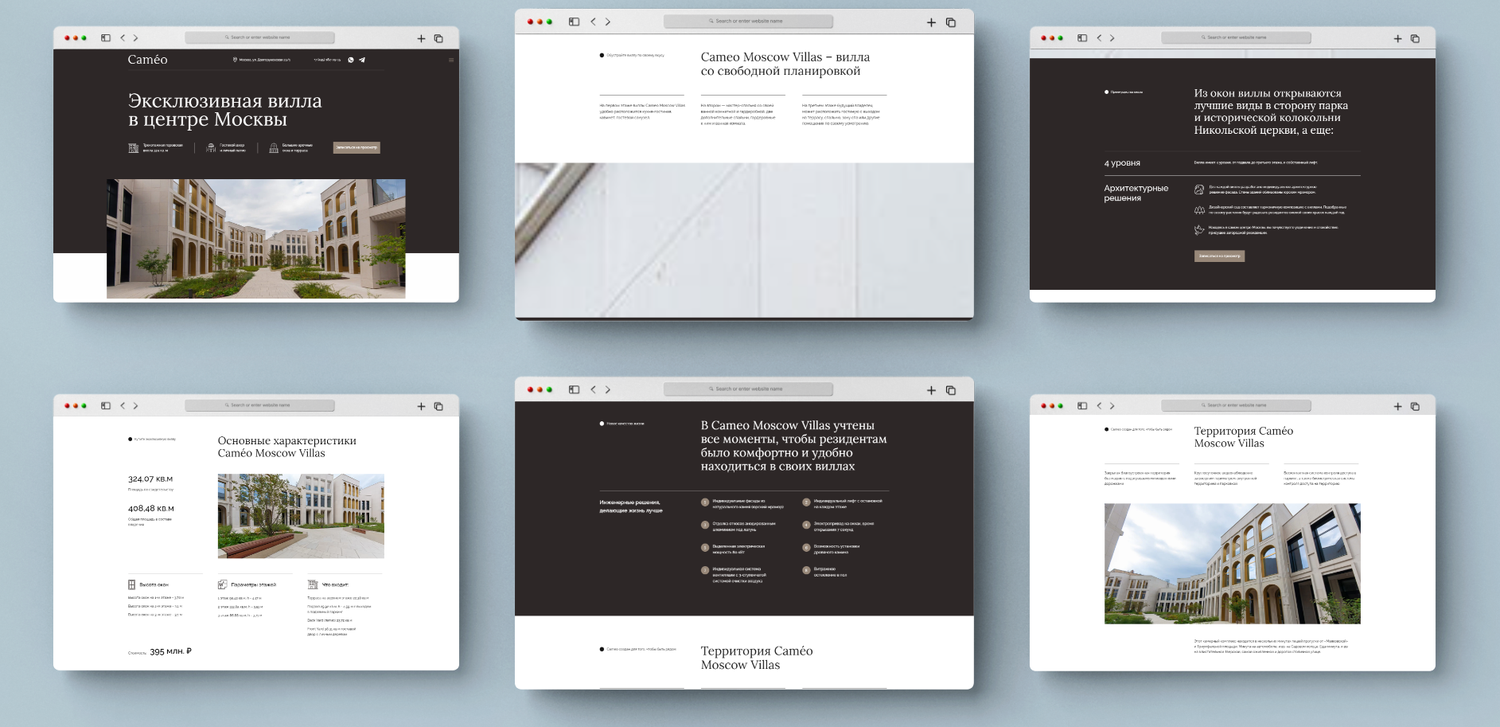The width and height of the screenshot is (1500, 727).
Task: Click address bar in the свободной планировкой window
Action: [748, 21]
